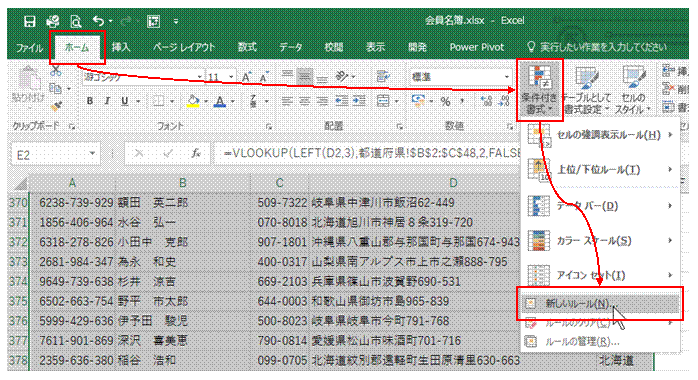The width and height of the screenshot is (698, 380).
Task: Click the fill color bucket swatch
Action: [193, 101]
